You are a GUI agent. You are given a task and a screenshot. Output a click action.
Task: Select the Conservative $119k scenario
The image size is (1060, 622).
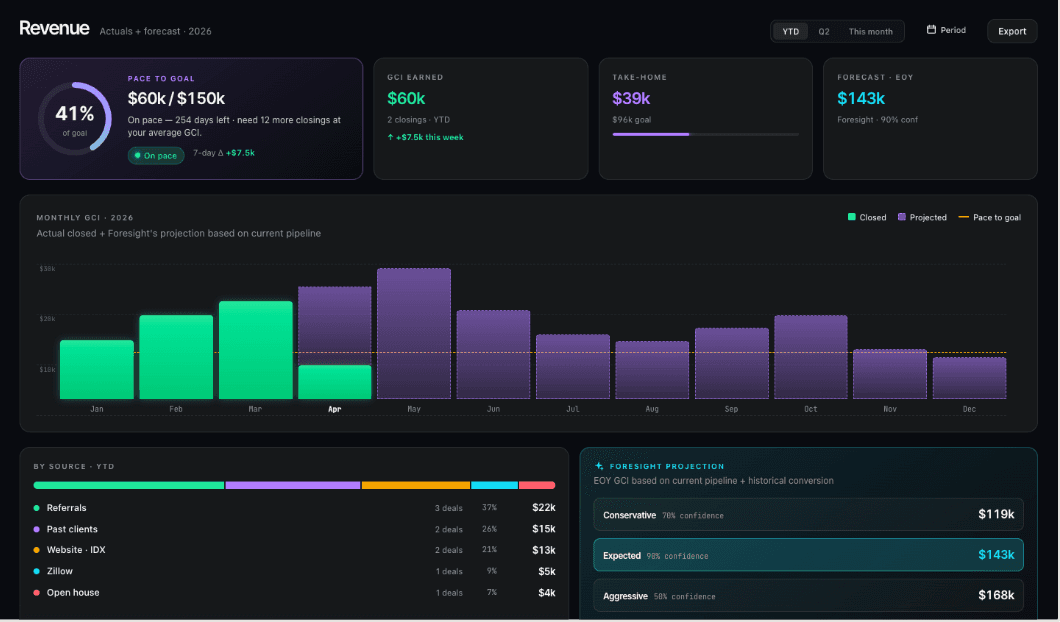pos(808,515)
